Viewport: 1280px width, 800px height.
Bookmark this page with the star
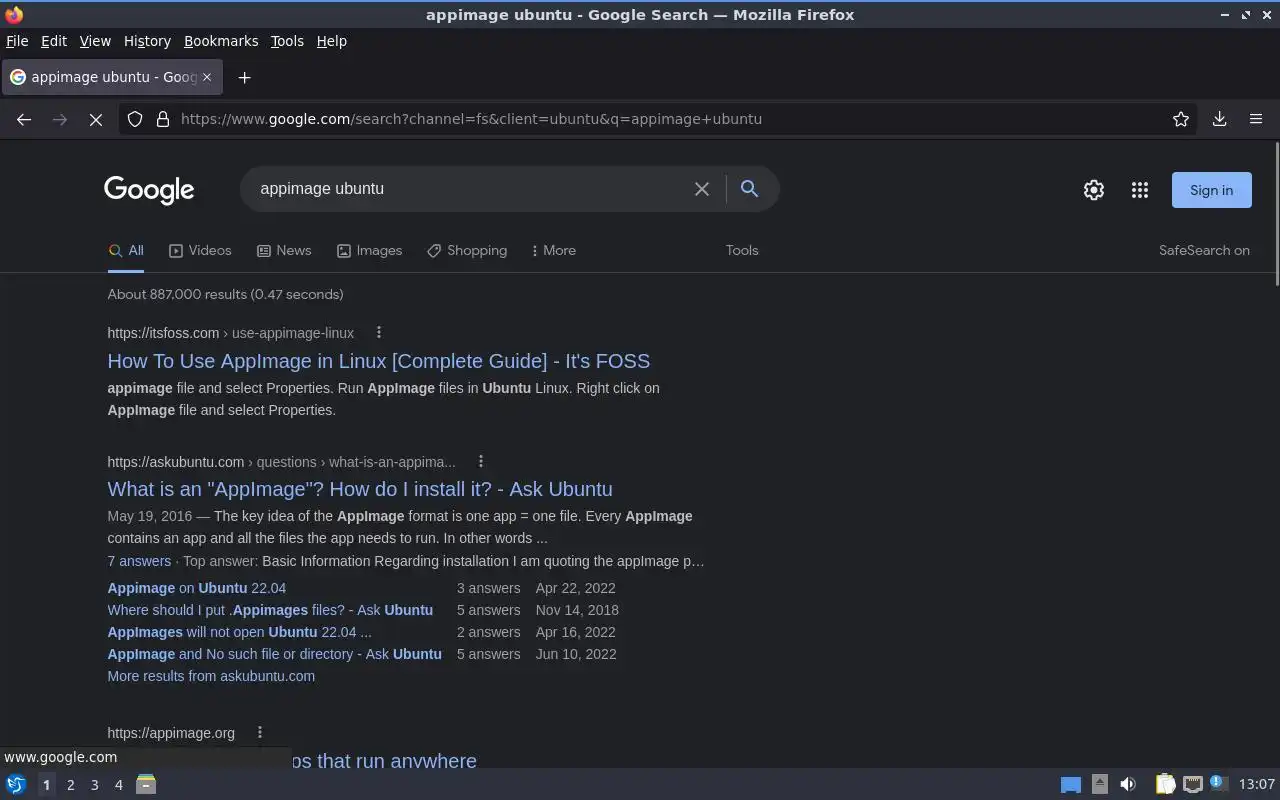(x=1181, y=119)
